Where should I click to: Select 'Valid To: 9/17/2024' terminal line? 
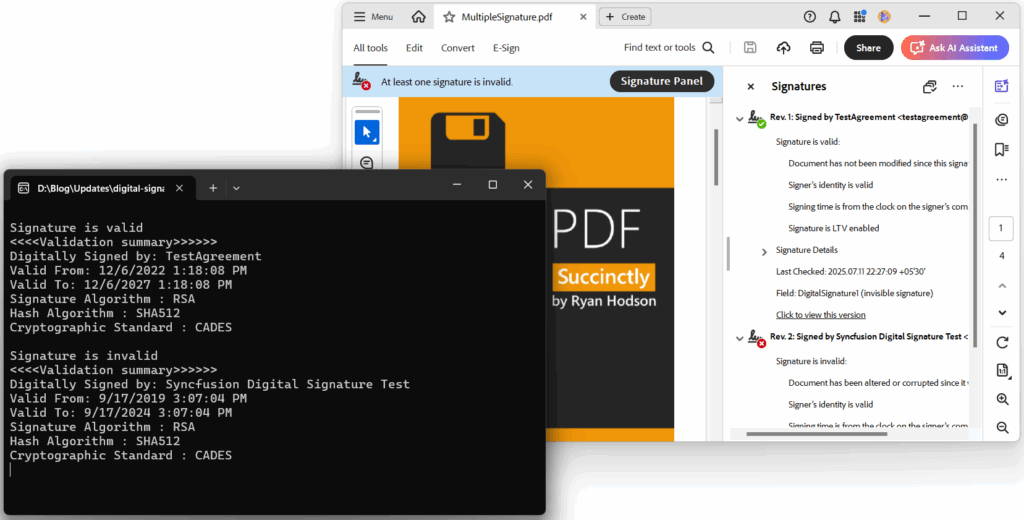(x=121, y=413)
